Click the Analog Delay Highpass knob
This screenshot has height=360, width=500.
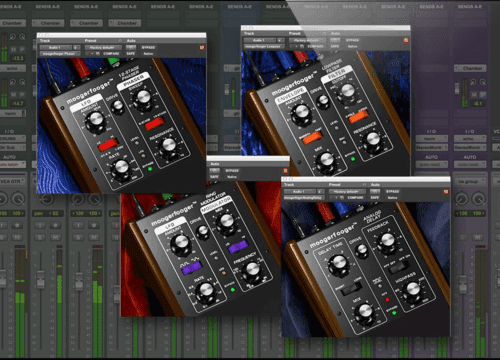click(x=413, y=289)
